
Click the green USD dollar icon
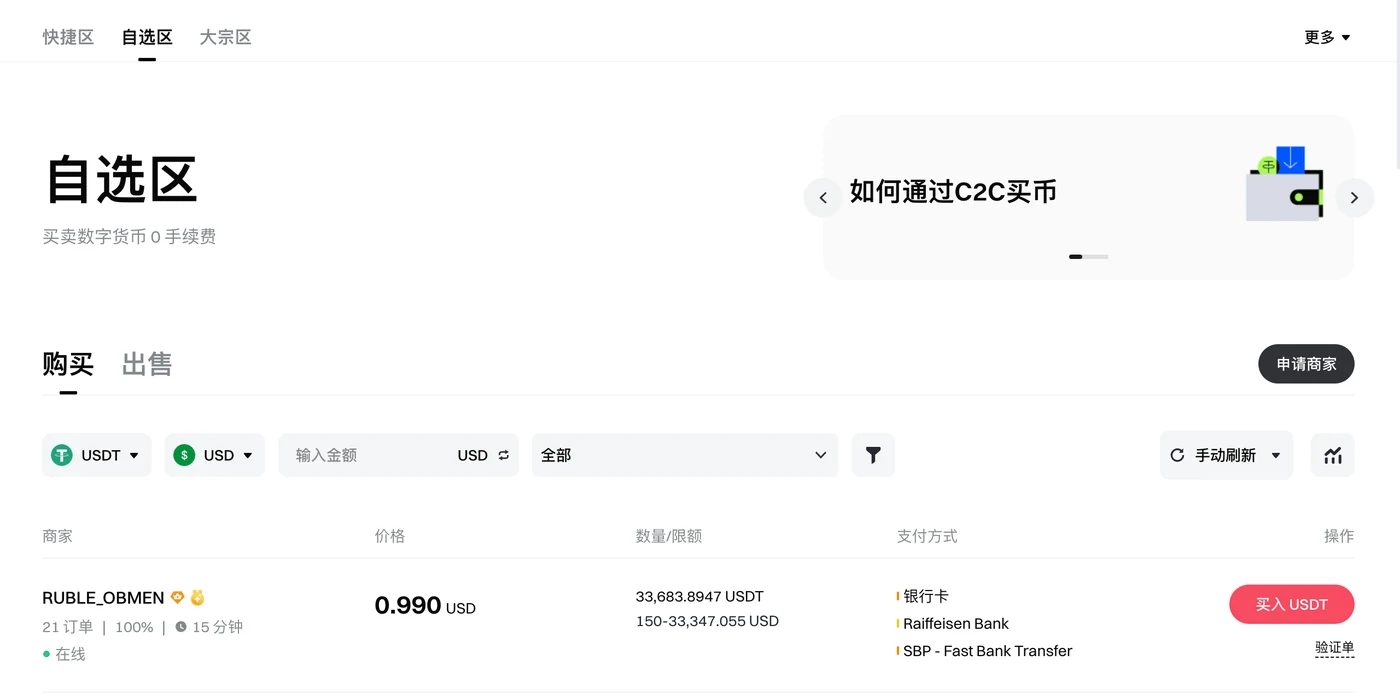pos(184,455)
